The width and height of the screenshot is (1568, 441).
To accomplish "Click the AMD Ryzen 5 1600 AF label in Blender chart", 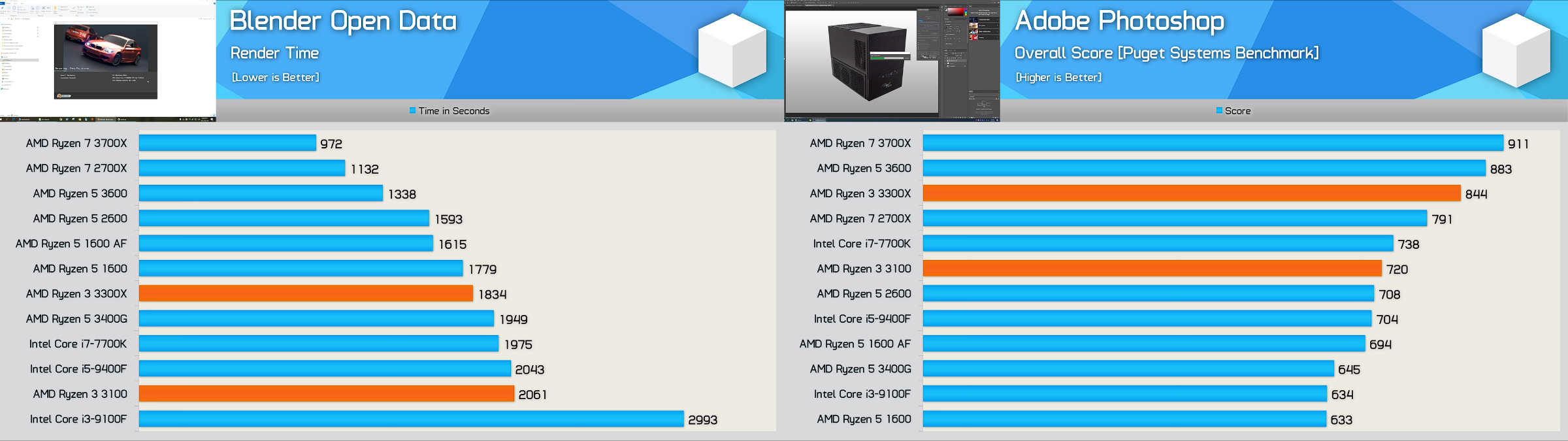I will 71,244.
